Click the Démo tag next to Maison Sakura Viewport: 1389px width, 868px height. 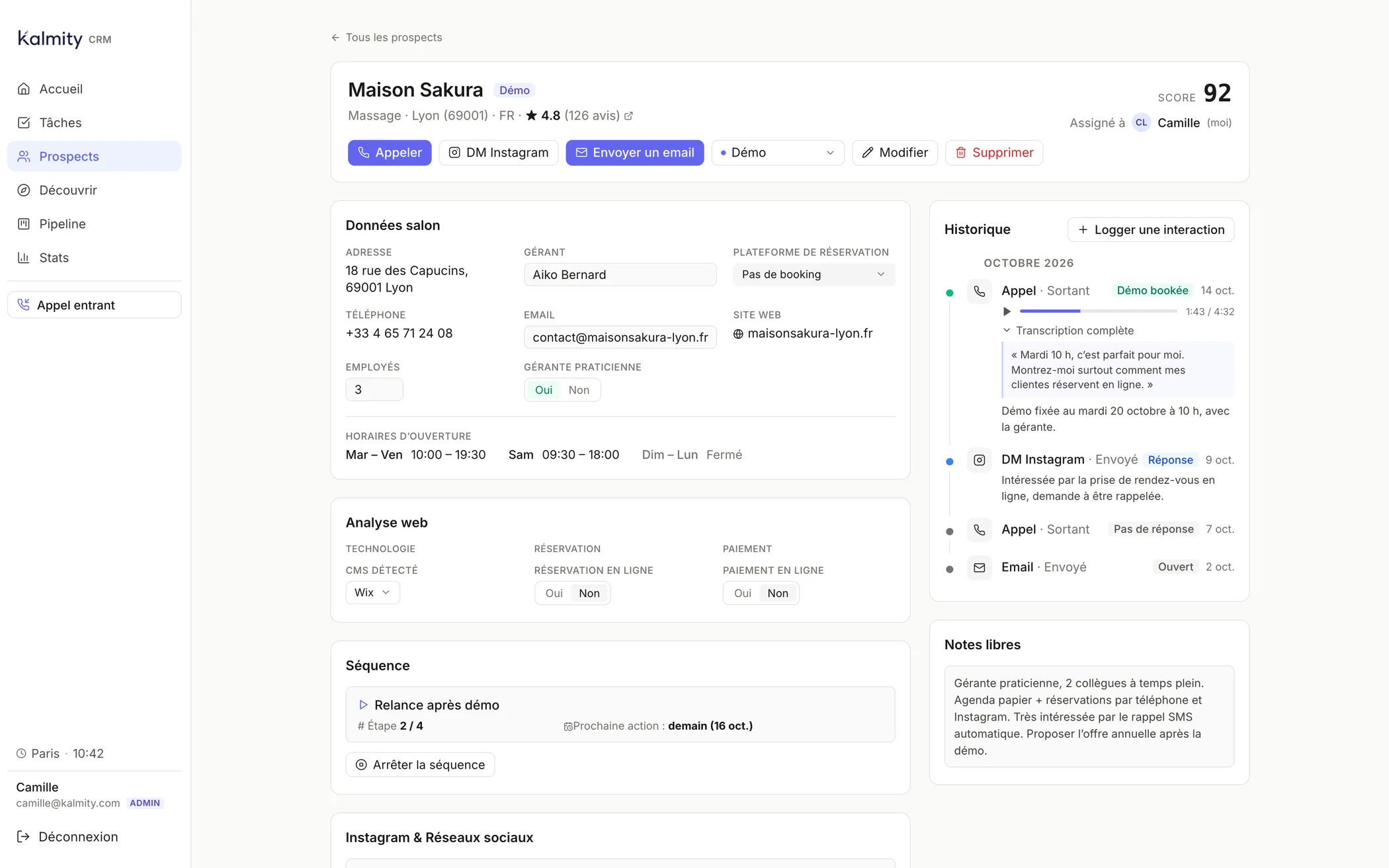tap(514, 91)
